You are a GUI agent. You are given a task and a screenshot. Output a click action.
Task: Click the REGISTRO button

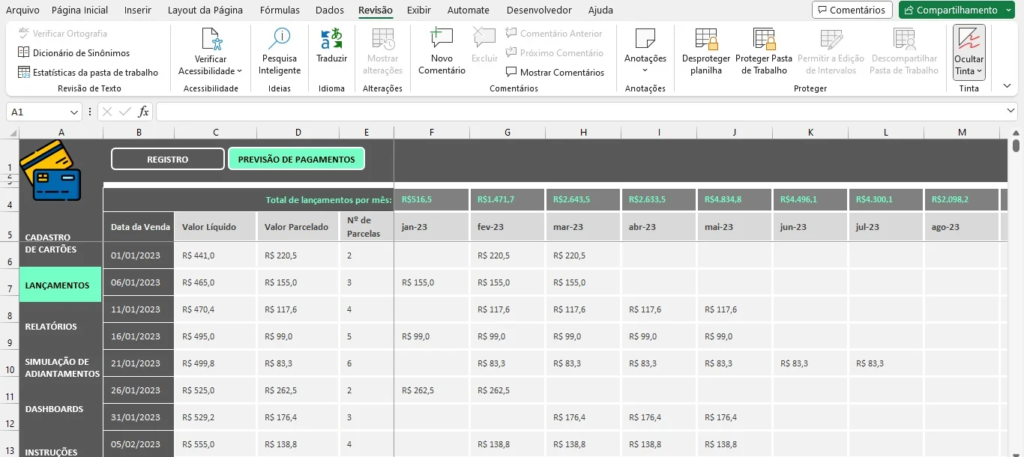coord(167,159)
